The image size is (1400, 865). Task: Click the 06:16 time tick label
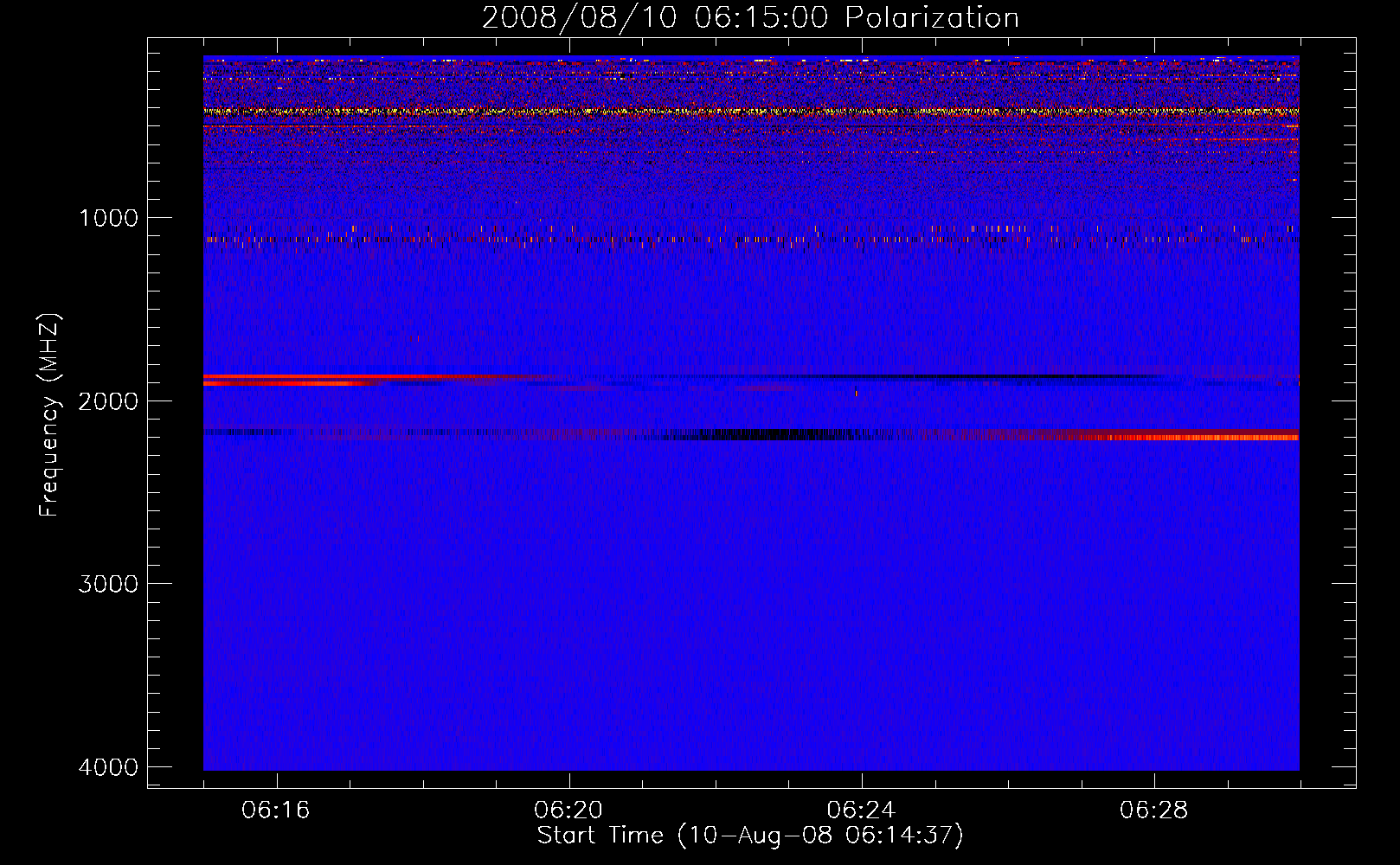276,811
